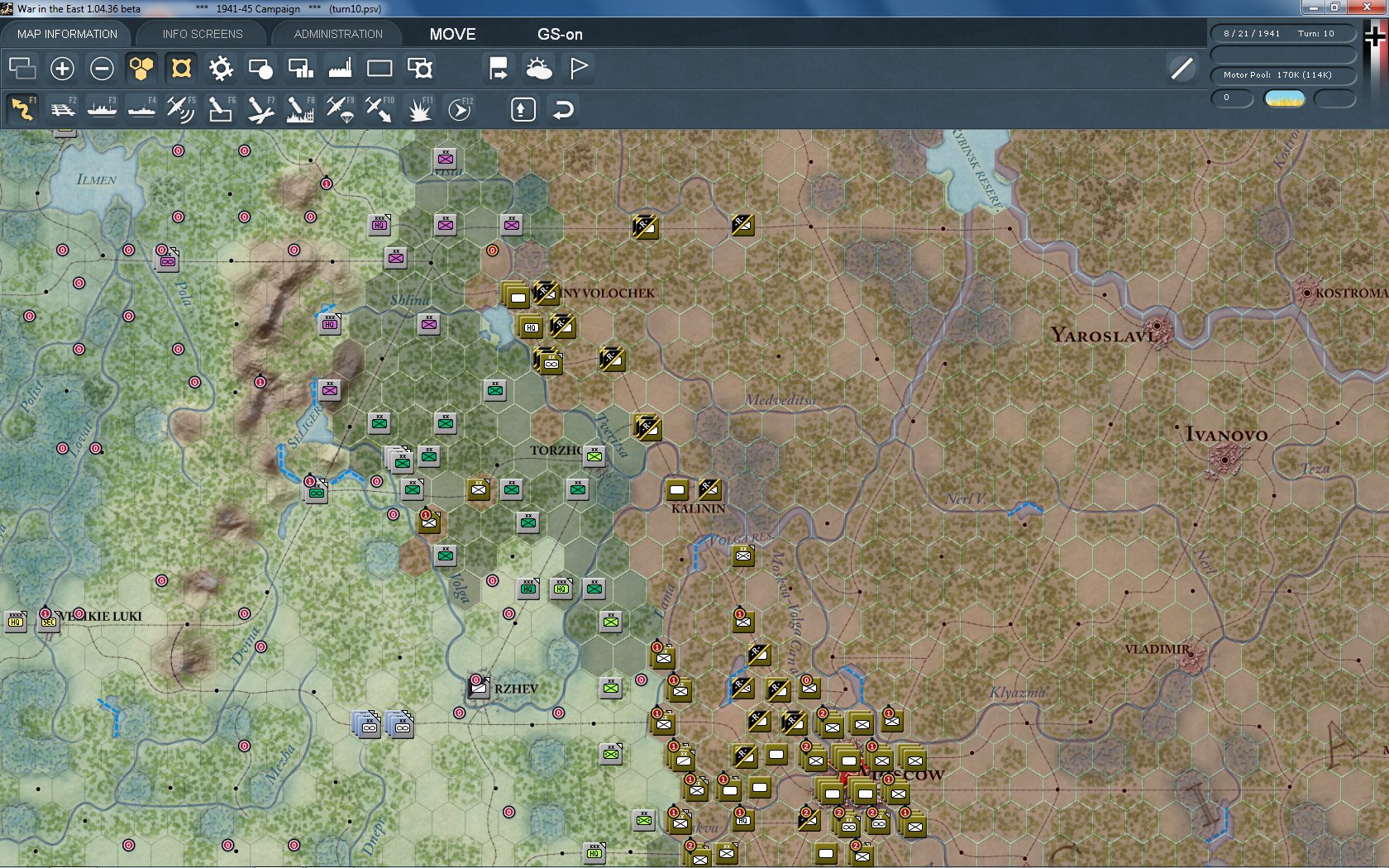Click the German cross flag emblem
Image resolution: width=1389 pixels, height=868 pixels.
(x=1375, y=38)
